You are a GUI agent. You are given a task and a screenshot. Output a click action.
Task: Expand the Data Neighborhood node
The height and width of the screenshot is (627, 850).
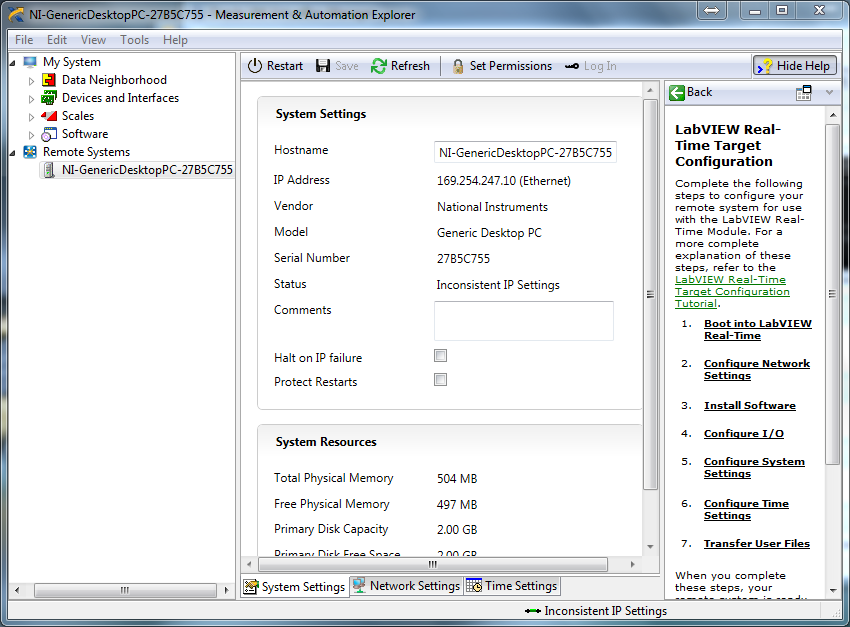coord(31,80)
